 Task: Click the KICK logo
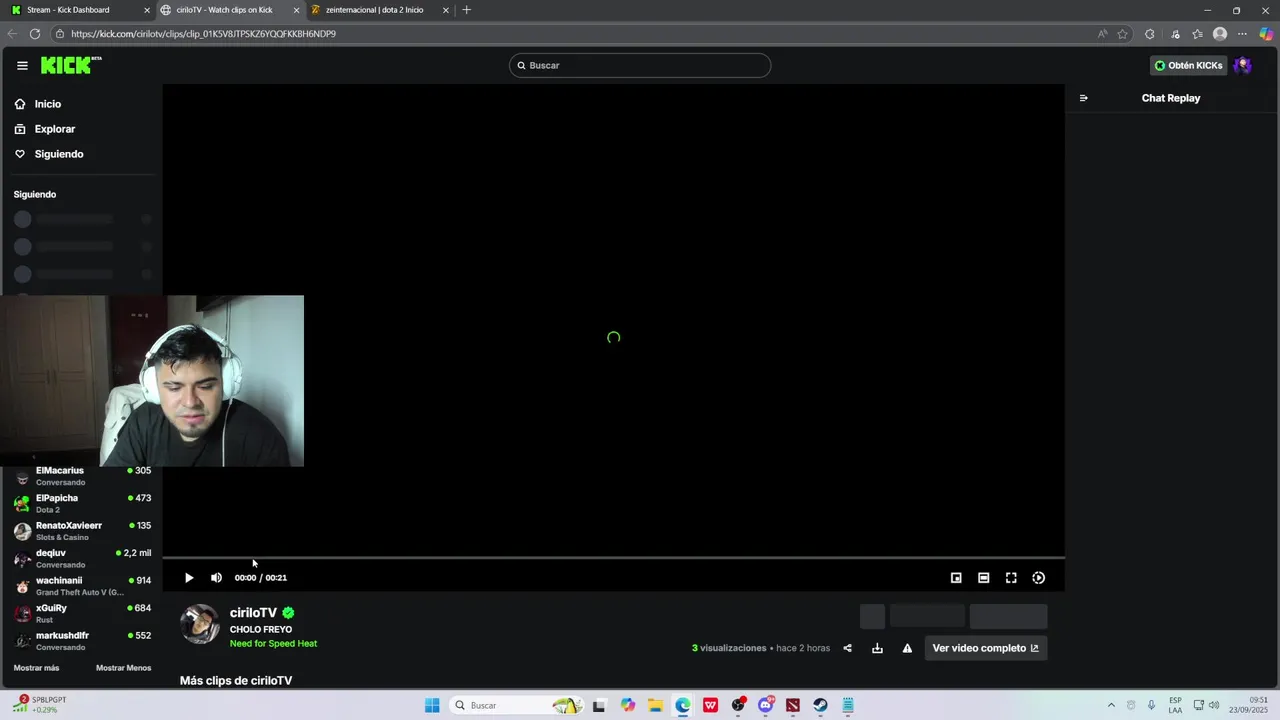(x=71, y=65)
